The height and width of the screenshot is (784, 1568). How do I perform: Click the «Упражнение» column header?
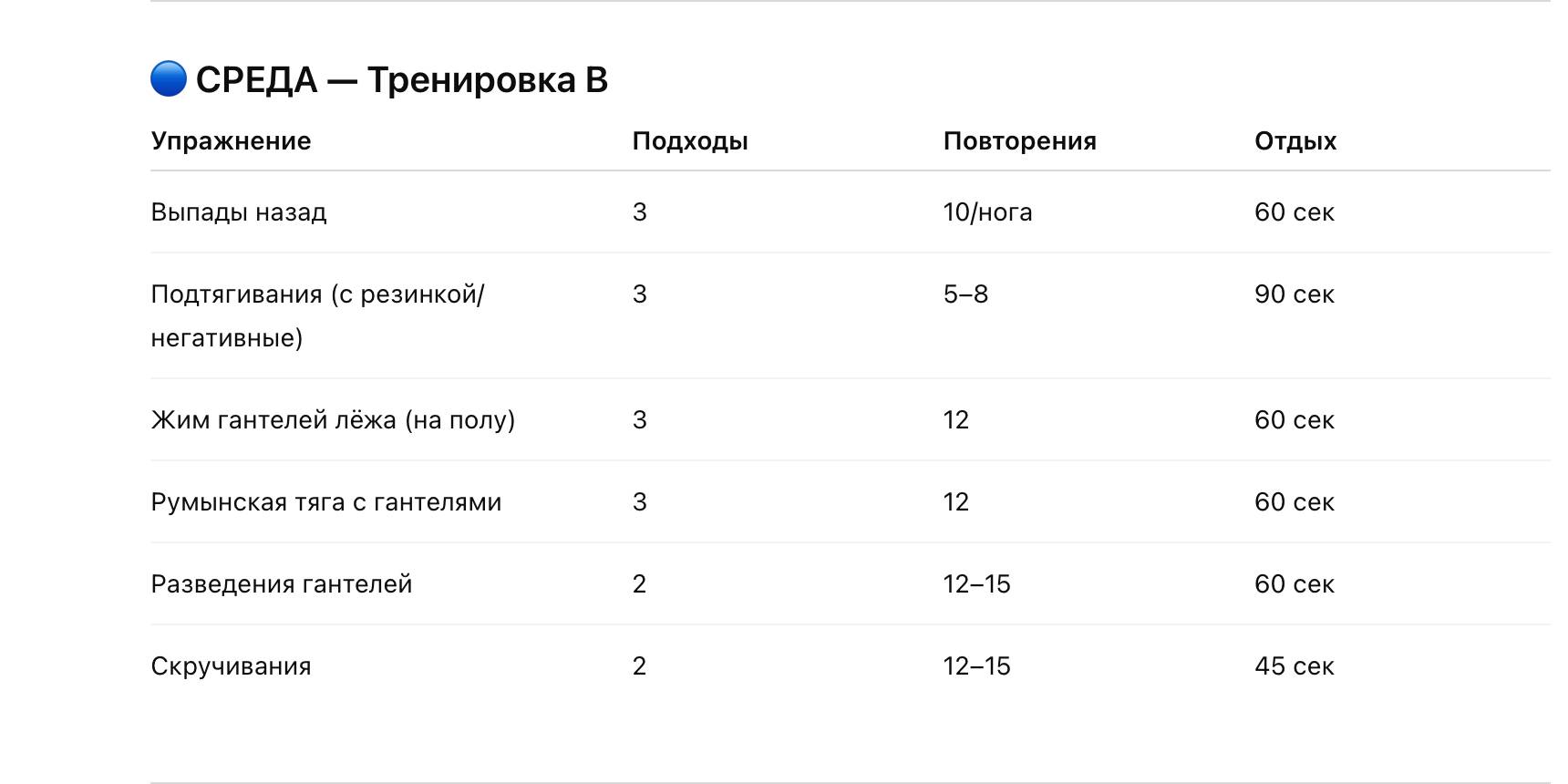231,141
